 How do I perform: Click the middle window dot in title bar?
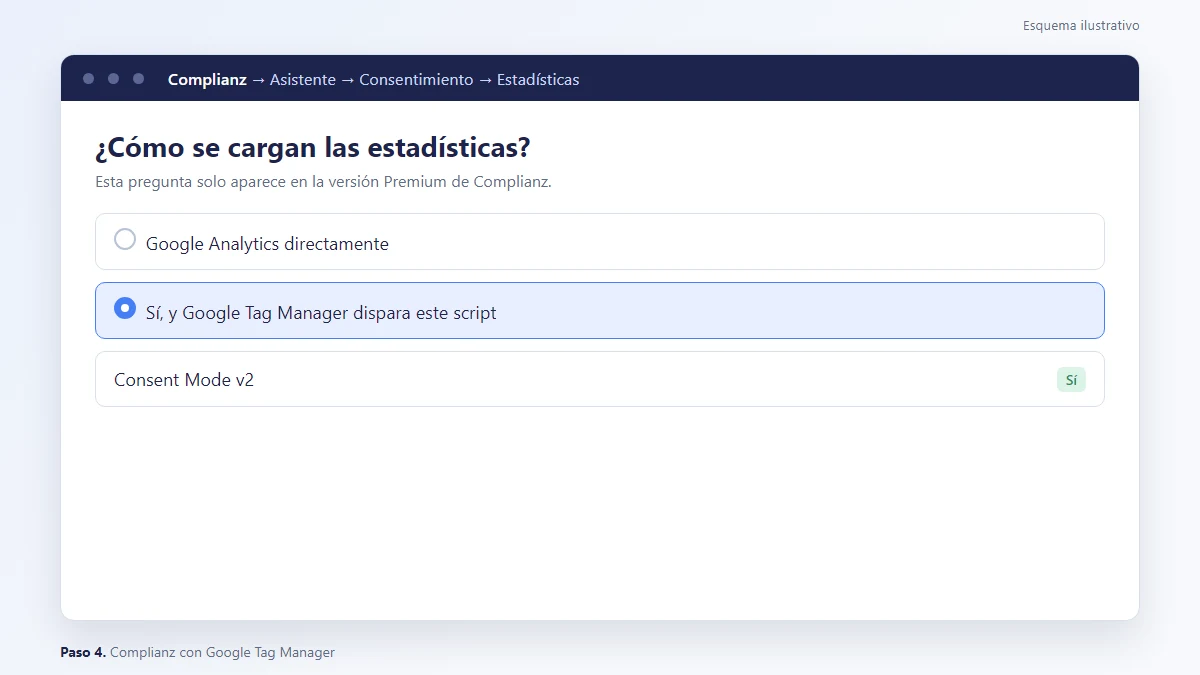(x=113, y=79)
